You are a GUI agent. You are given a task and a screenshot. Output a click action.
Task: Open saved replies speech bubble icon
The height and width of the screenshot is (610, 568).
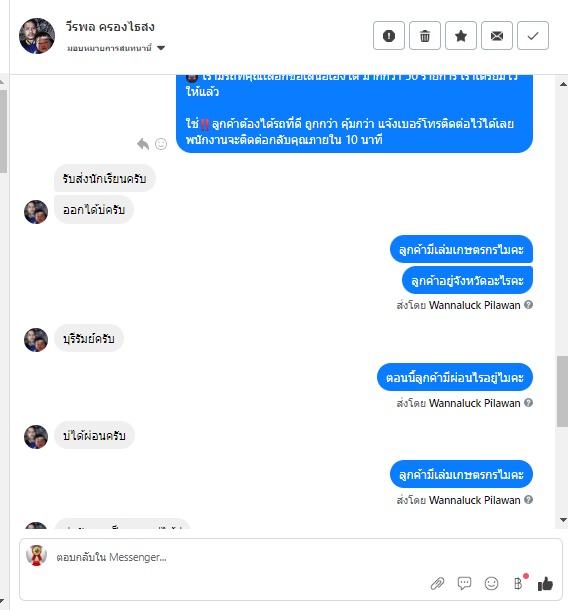pyautogui.click(x=464, y=583)
